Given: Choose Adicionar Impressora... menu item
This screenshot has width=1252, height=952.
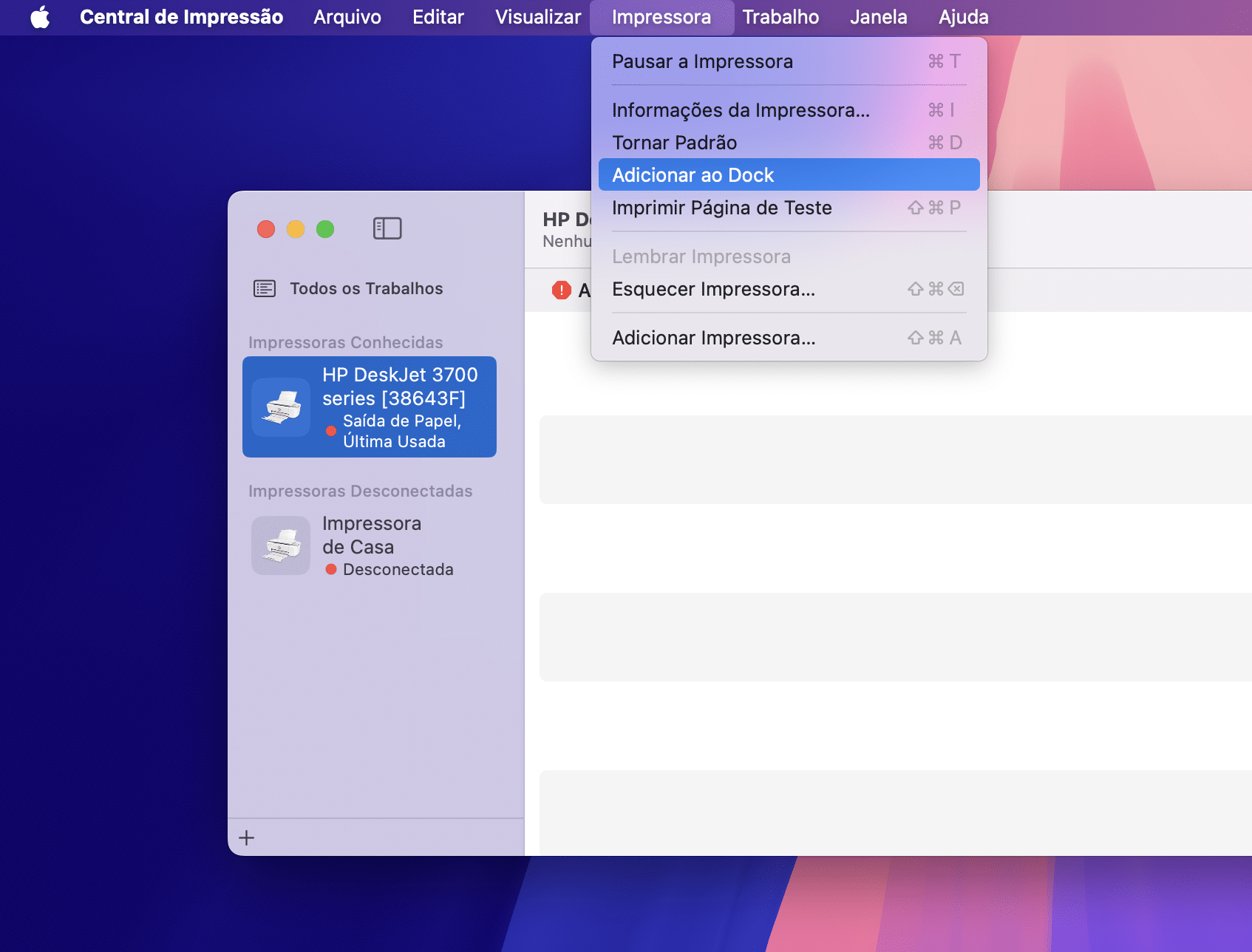Looking at the screenshot, I should (x=789, y=338).
